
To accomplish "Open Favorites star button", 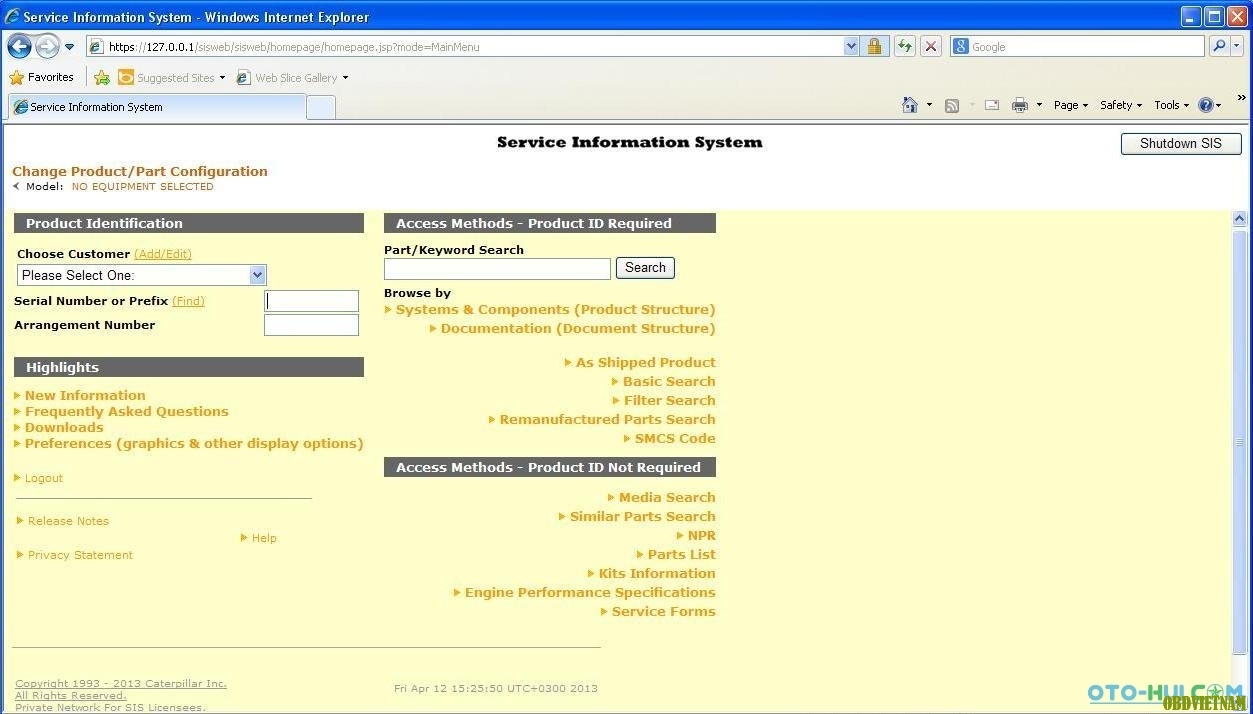I will point(41,77).
